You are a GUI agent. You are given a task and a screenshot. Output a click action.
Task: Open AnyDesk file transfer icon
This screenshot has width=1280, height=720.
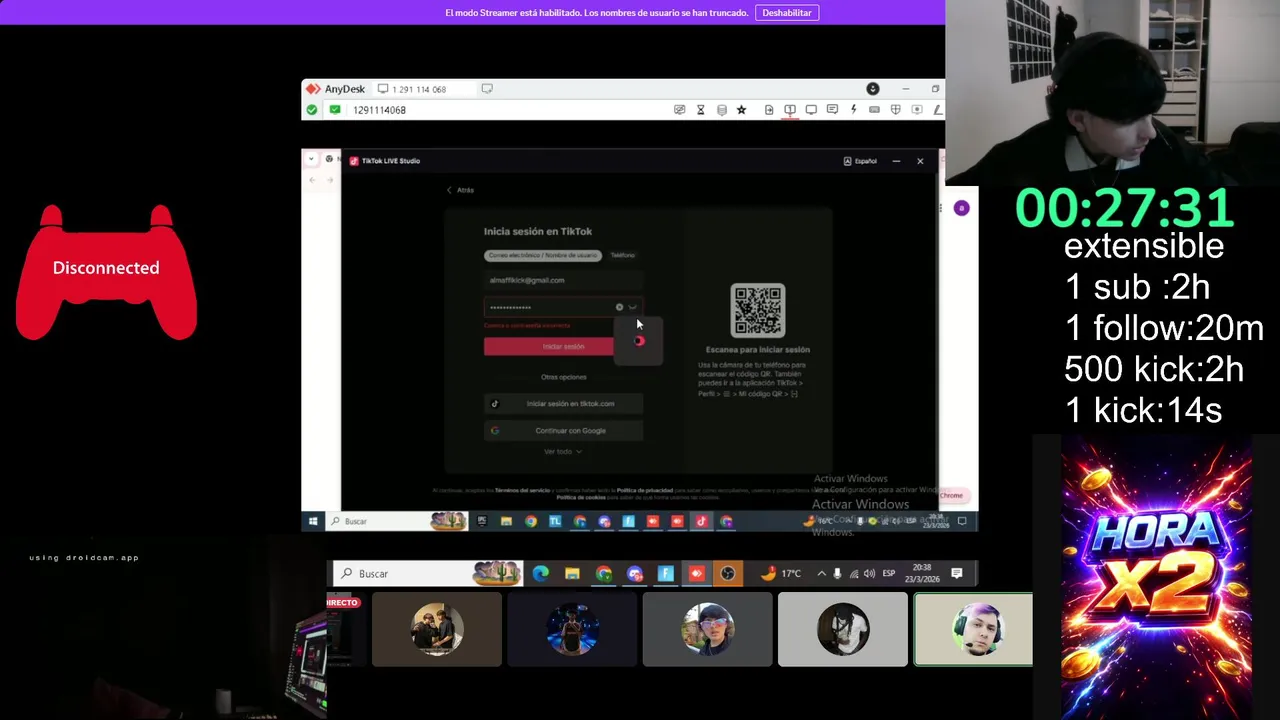(x=769, y=110)
